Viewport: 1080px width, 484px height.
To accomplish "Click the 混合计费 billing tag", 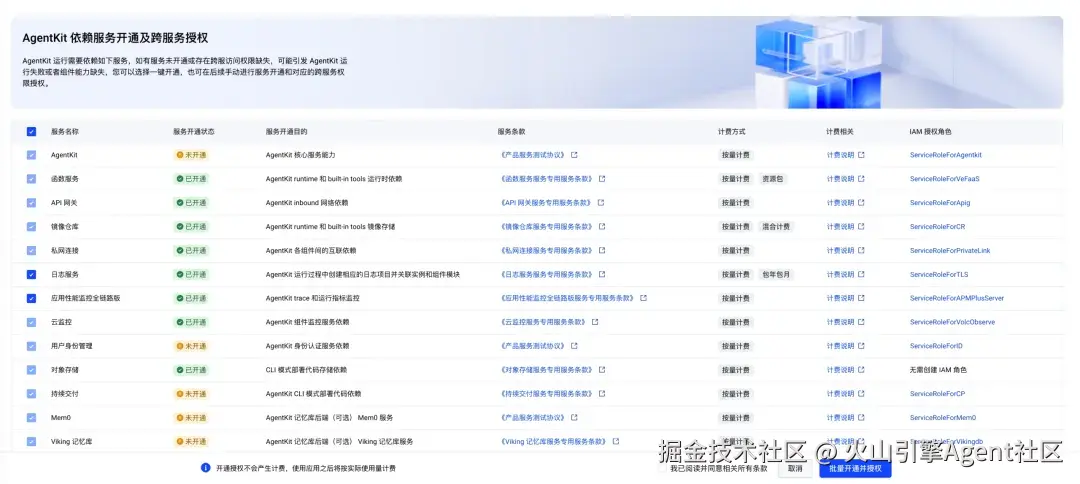I will click(776, 227).
